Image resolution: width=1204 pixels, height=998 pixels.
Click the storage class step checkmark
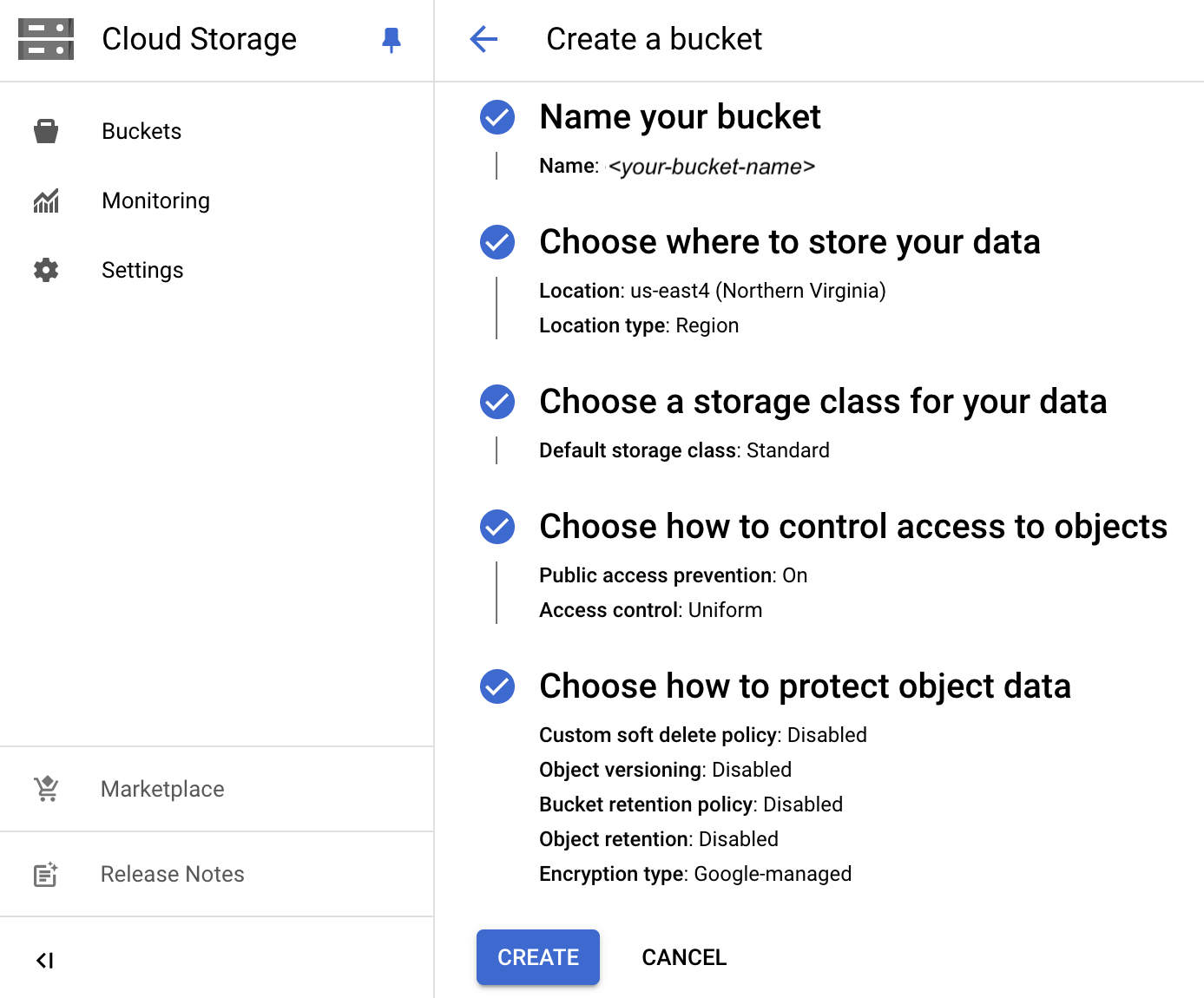point(497,402)
